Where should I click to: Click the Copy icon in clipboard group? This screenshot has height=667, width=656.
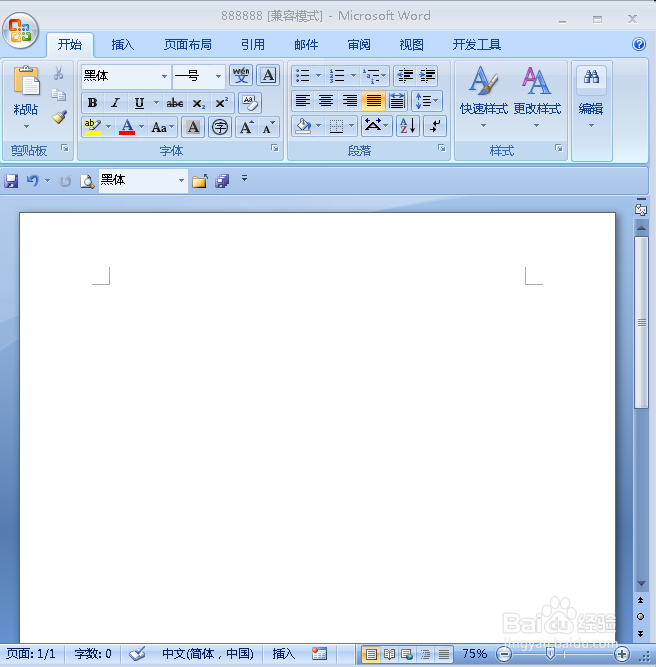[x=58, y=94]
